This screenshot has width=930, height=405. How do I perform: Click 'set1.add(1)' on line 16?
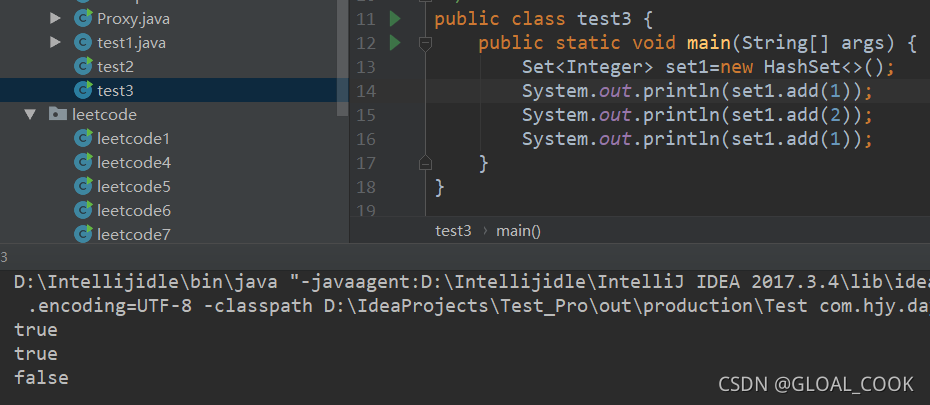[791, 139]
